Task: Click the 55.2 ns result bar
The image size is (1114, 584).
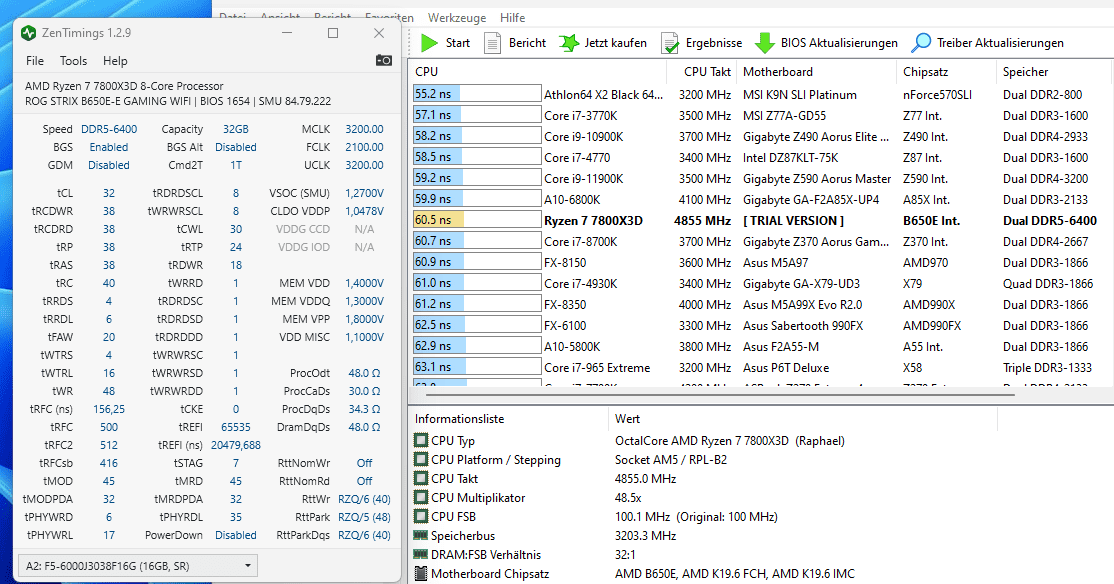Action: 477,94
